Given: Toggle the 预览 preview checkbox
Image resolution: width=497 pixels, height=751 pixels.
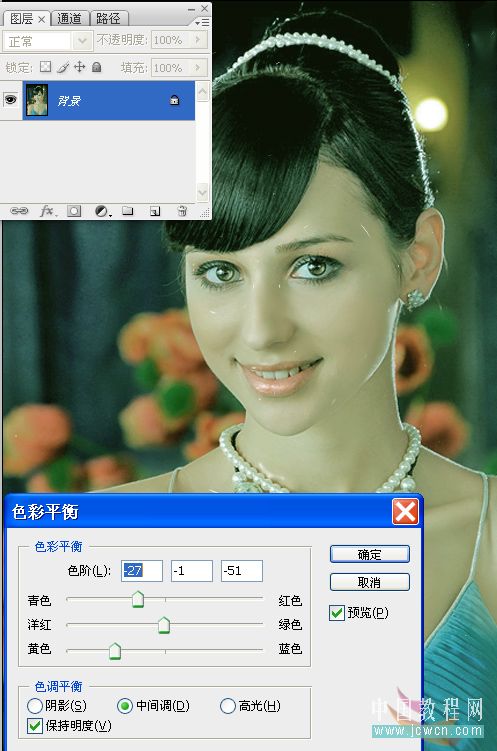Looking at the screenshot, I should tap(337, 613).
